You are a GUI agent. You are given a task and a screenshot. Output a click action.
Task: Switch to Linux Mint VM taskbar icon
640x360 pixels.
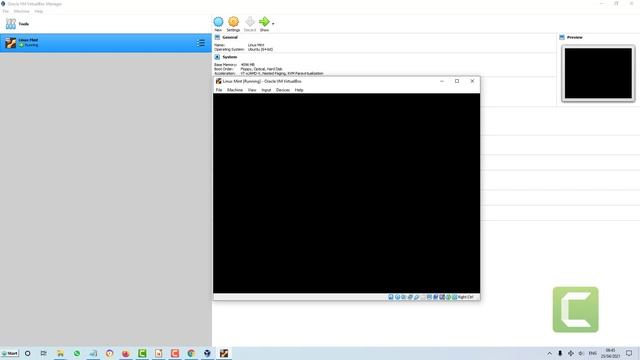[x=224, y=353]
